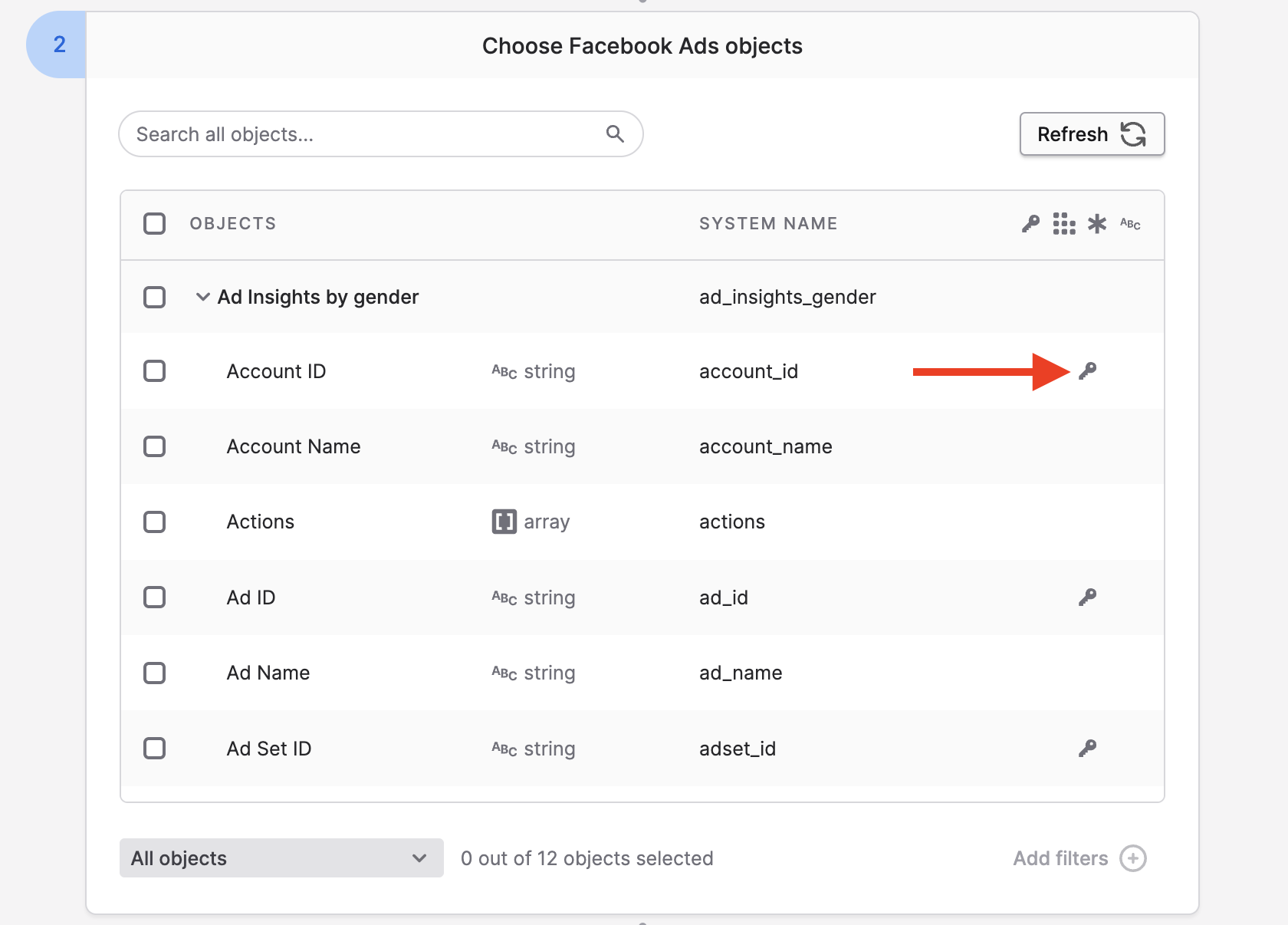Click the ABC type icon for Ad ID
Screen dimensions: 1288x925
[x=504, y=598]
